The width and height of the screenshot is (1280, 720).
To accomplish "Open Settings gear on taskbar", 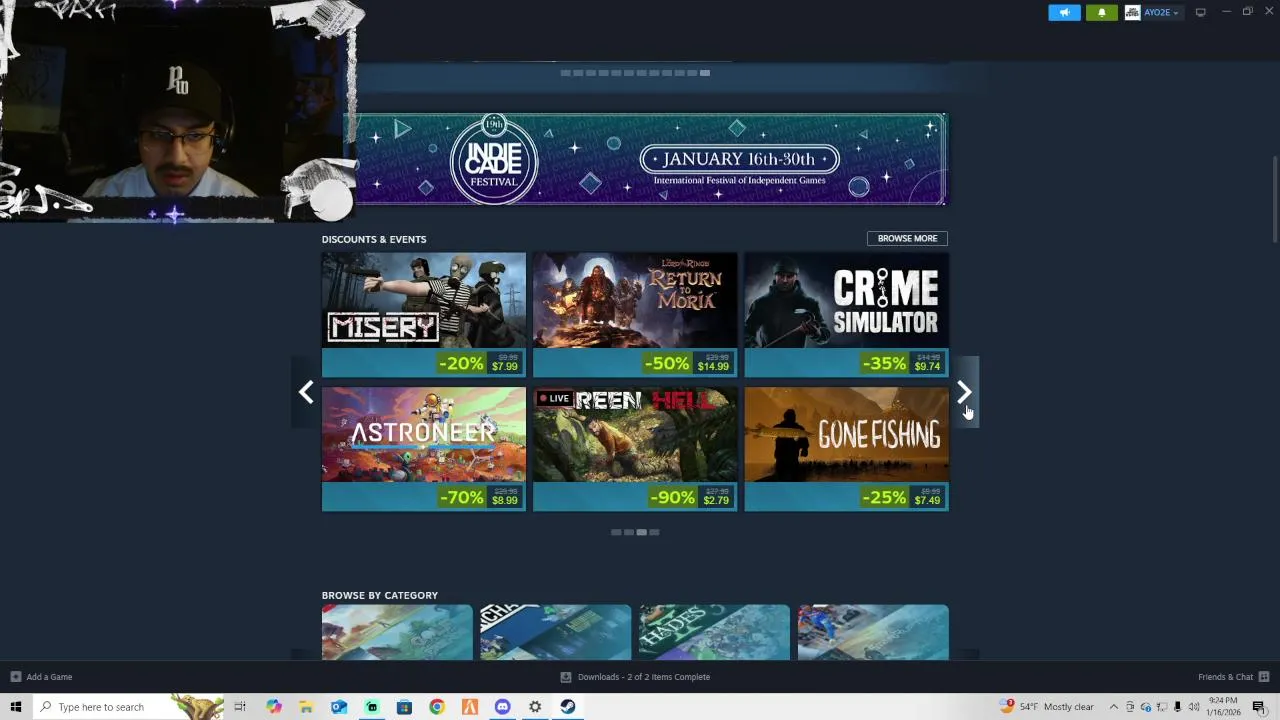I will coord(535,707).
